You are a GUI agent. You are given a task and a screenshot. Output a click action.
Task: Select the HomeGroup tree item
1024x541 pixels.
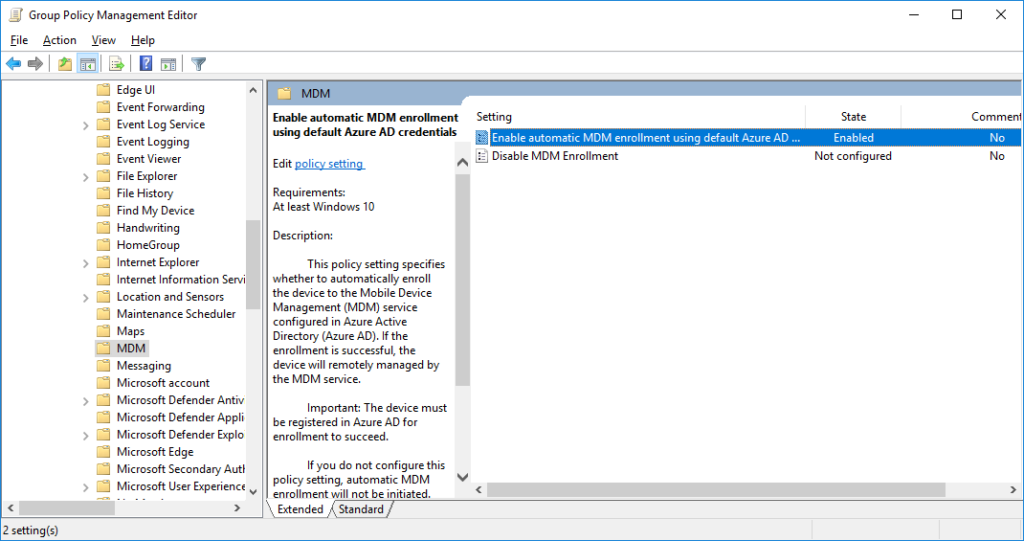[148, 244]
